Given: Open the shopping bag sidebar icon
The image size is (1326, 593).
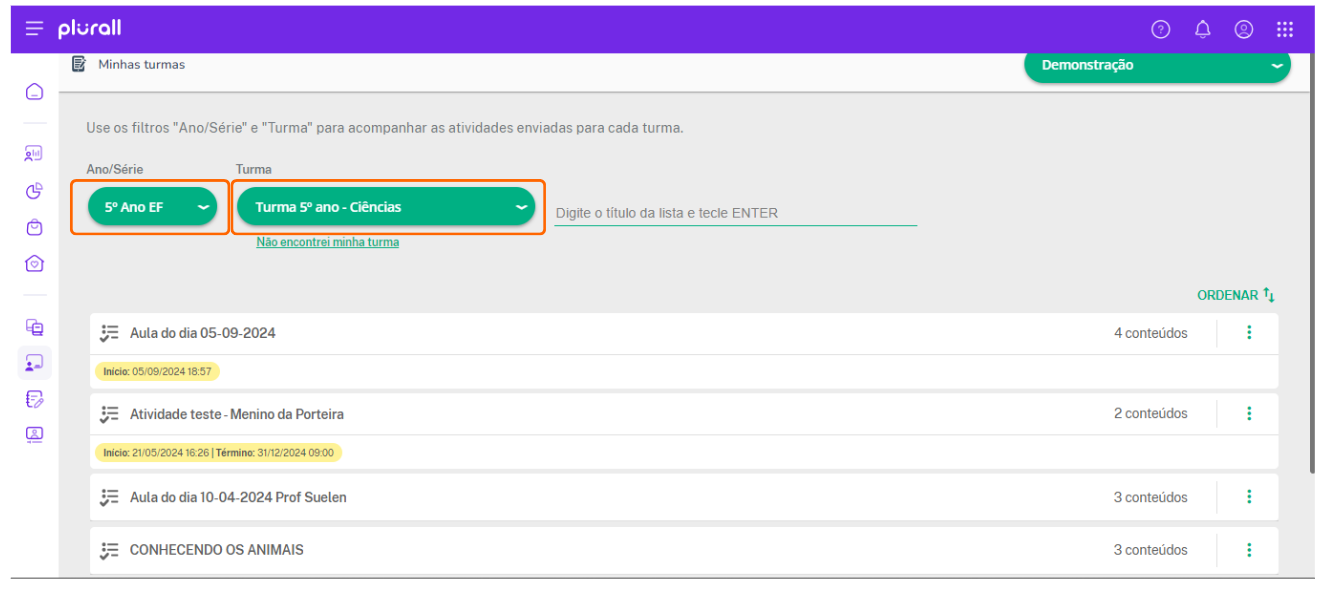Looking at the screenshot, I should 34,227.
